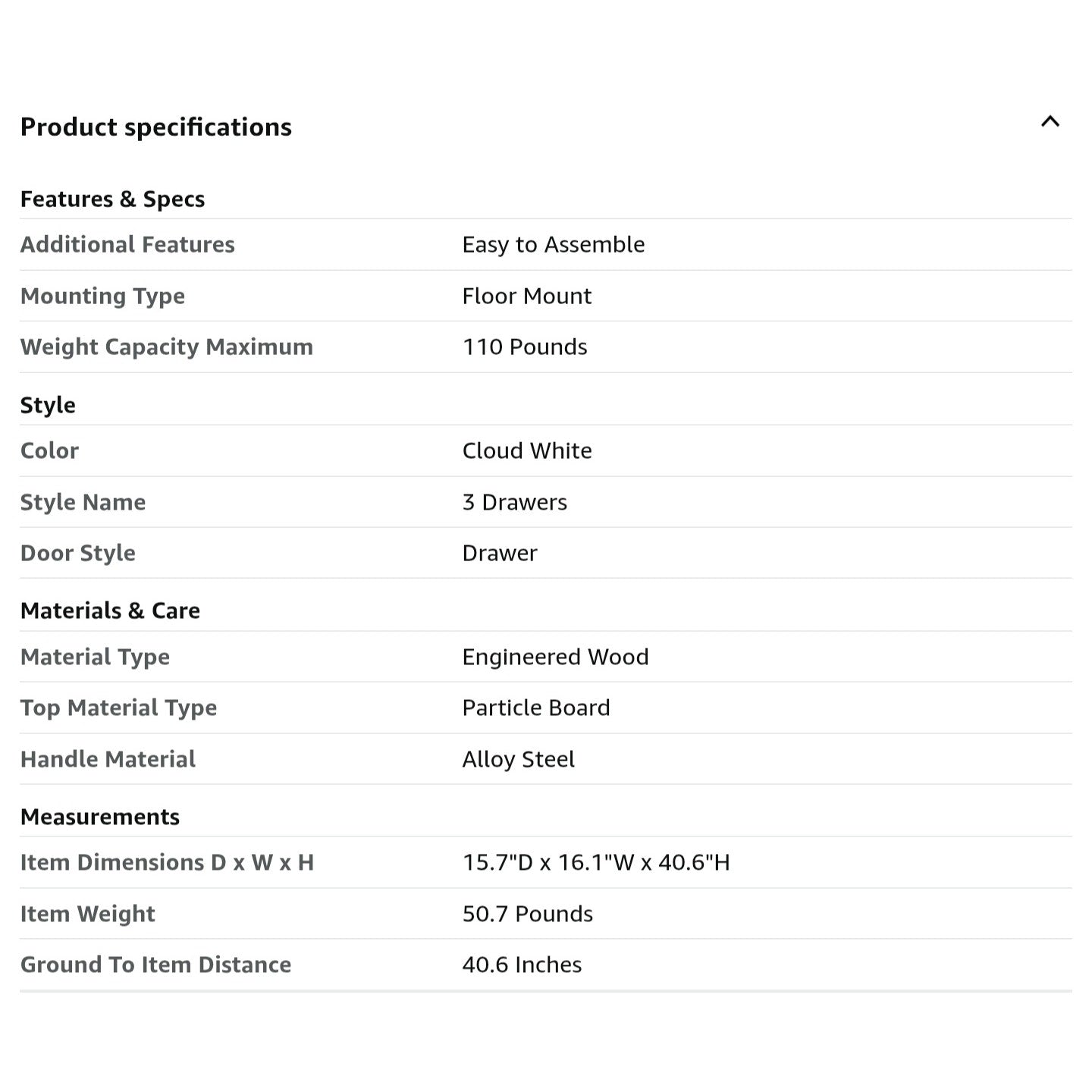Screen dimensions: 1092x1092
Task: Click the Ground To Item Distance label
Action: pyautogui.click(x=155, y=965)
